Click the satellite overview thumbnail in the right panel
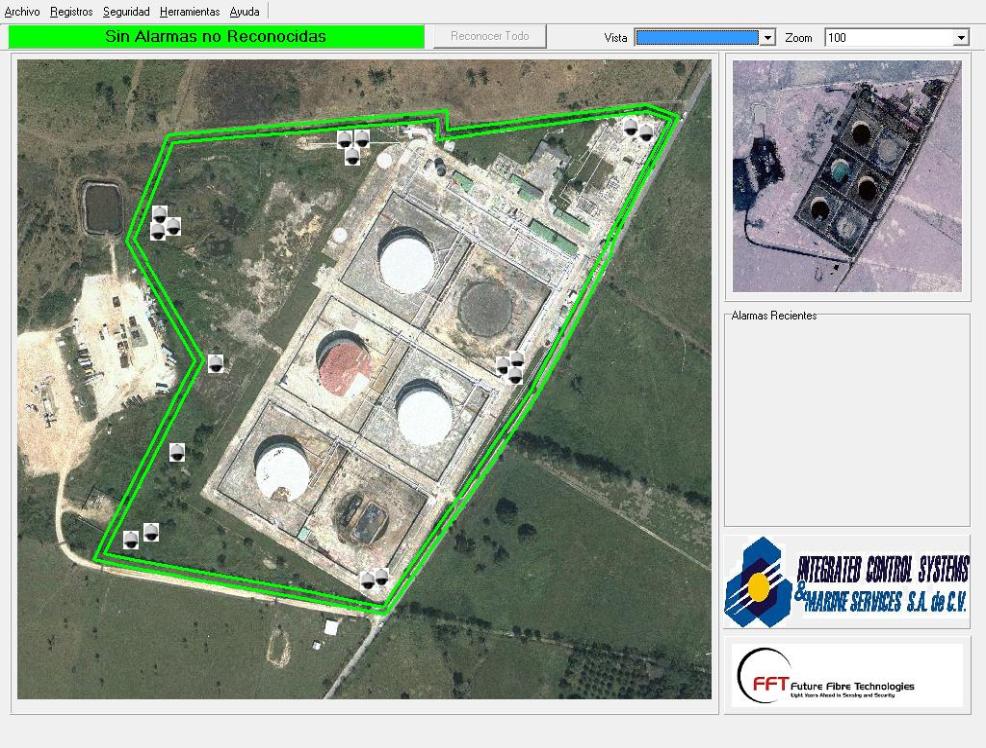This screenshot has height=748, width=986. coord(847,176)
